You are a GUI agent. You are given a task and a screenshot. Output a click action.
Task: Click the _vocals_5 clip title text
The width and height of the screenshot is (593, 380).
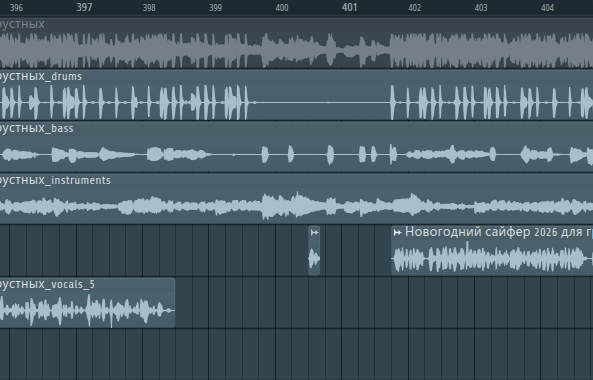[47, 284]
